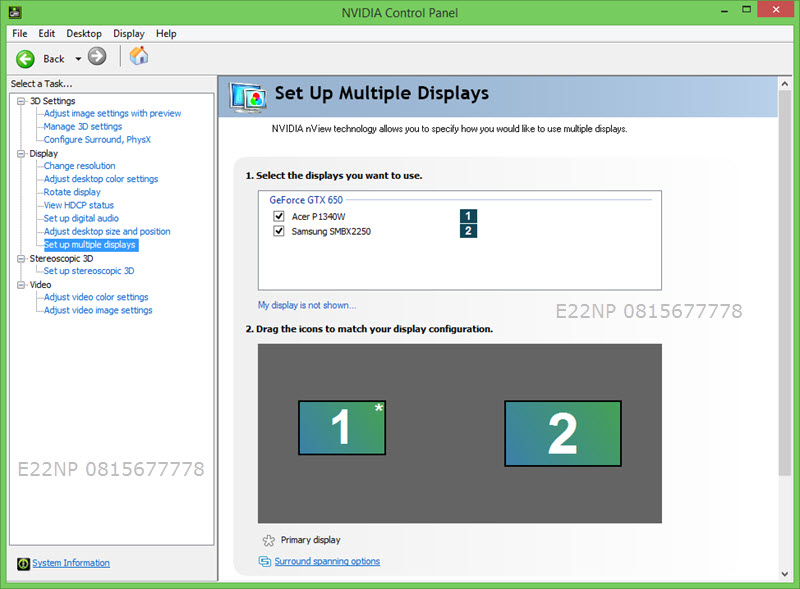Open Adjust video color settings
The width and height of the screenshot is (800, 589).
tap(96, 297)
